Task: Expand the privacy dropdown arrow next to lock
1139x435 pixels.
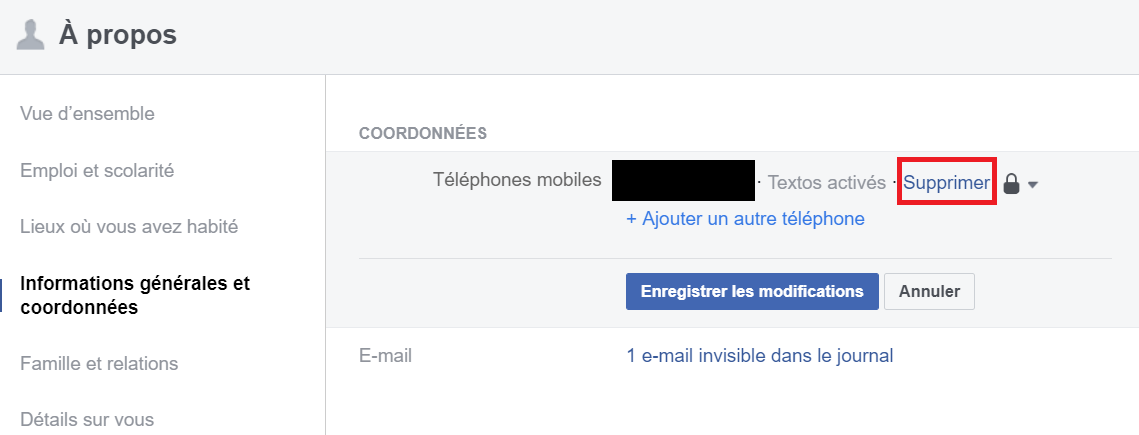Action: coord(1032,185)
